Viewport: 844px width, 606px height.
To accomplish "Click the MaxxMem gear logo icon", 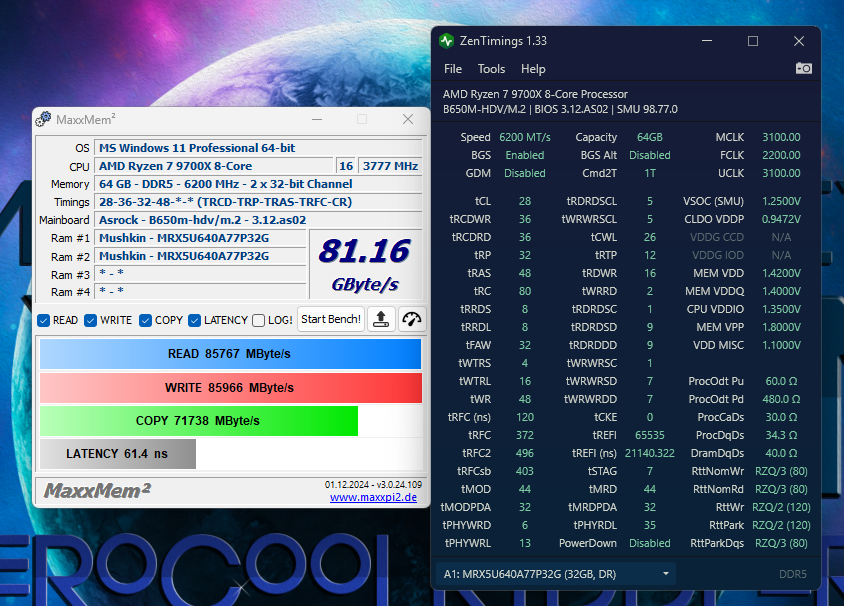I will click(44, 119).
